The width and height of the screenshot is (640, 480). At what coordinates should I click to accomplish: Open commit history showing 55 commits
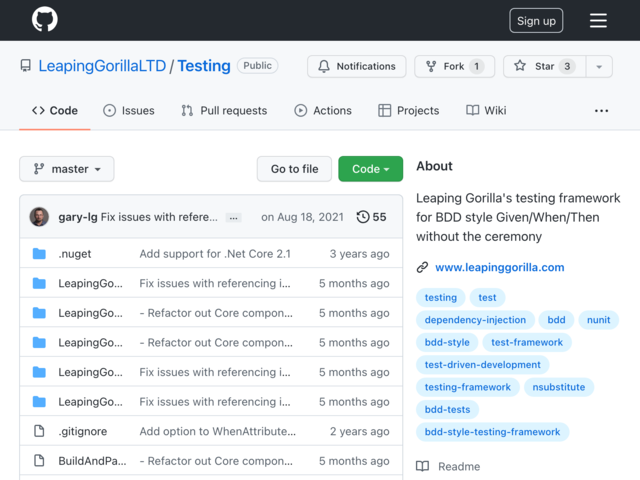371,217
